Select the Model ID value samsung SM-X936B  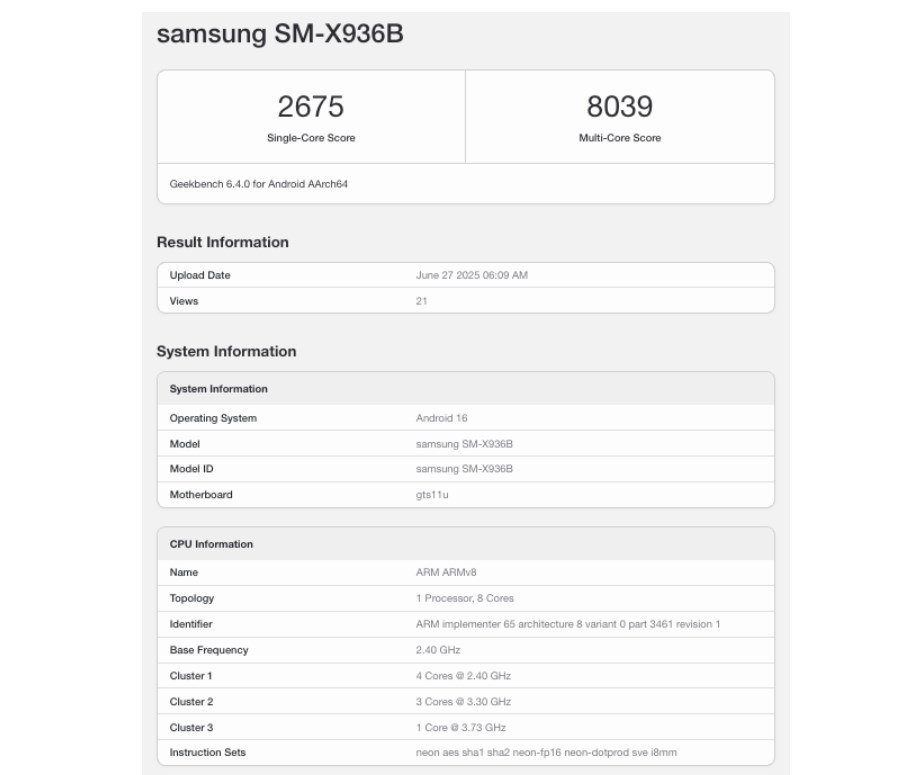(464, 469)
